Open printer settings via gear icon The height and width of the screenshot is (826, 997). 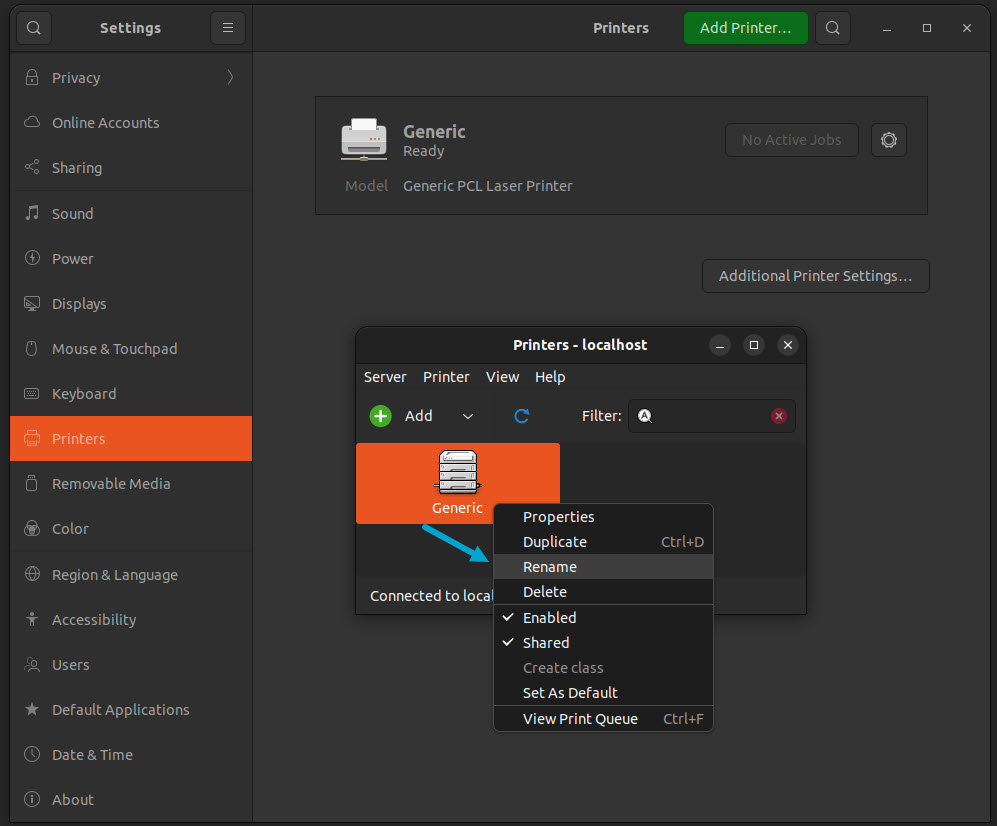[888, 140]
